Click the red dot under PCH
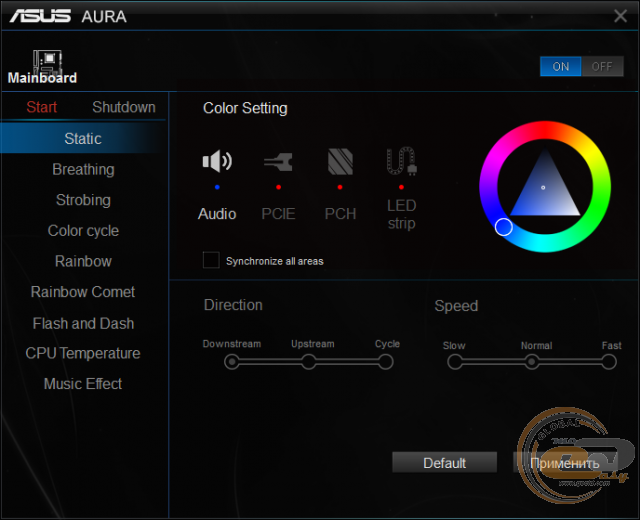Screen dimensions: 640x520 (x=340, y=187)
